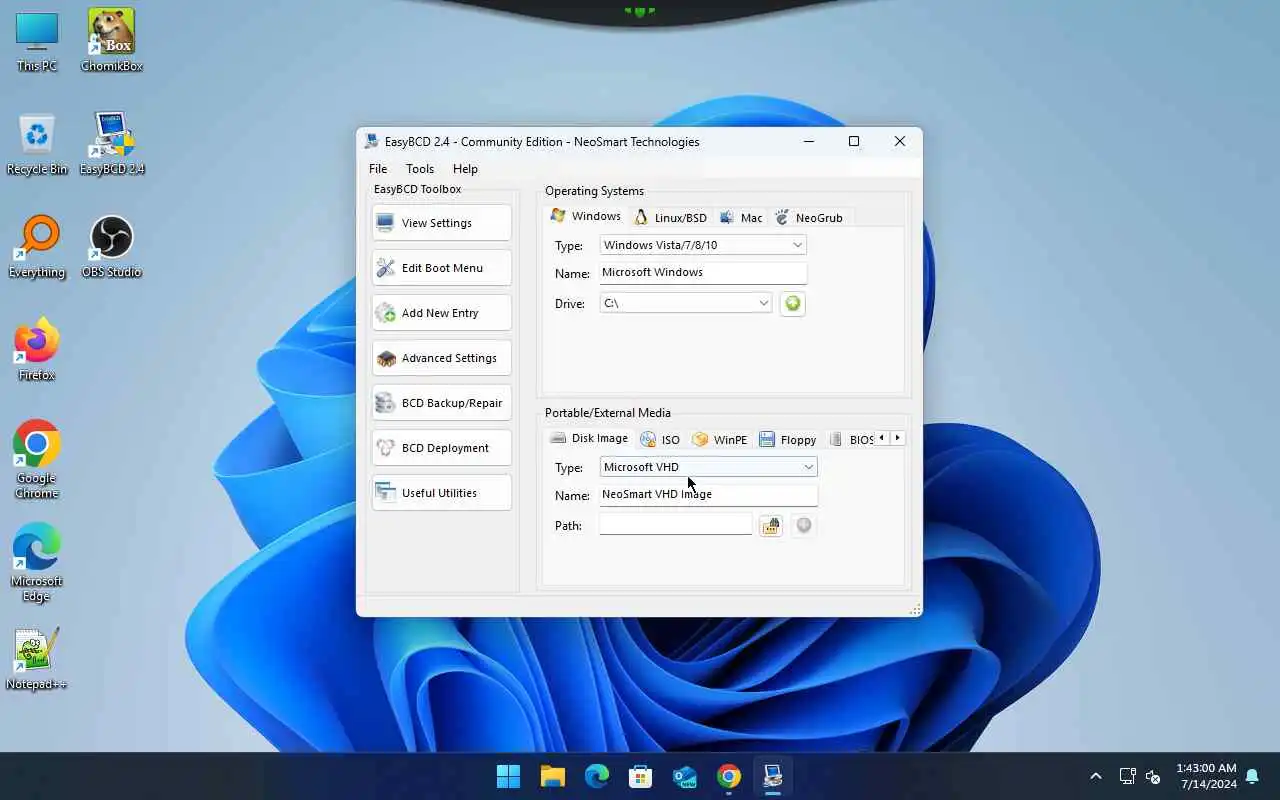Image resolution: width=1280 pixels, height=800 pixels.
Task: Click the resize grip in window corner
Action: [x=915, y=610]
